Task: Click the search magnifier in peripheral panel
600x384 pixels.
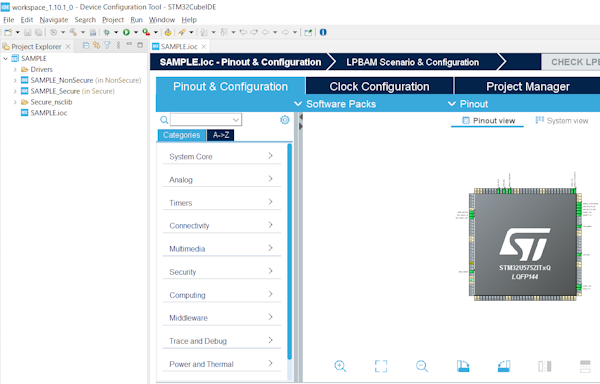Action: coord(164,120)
